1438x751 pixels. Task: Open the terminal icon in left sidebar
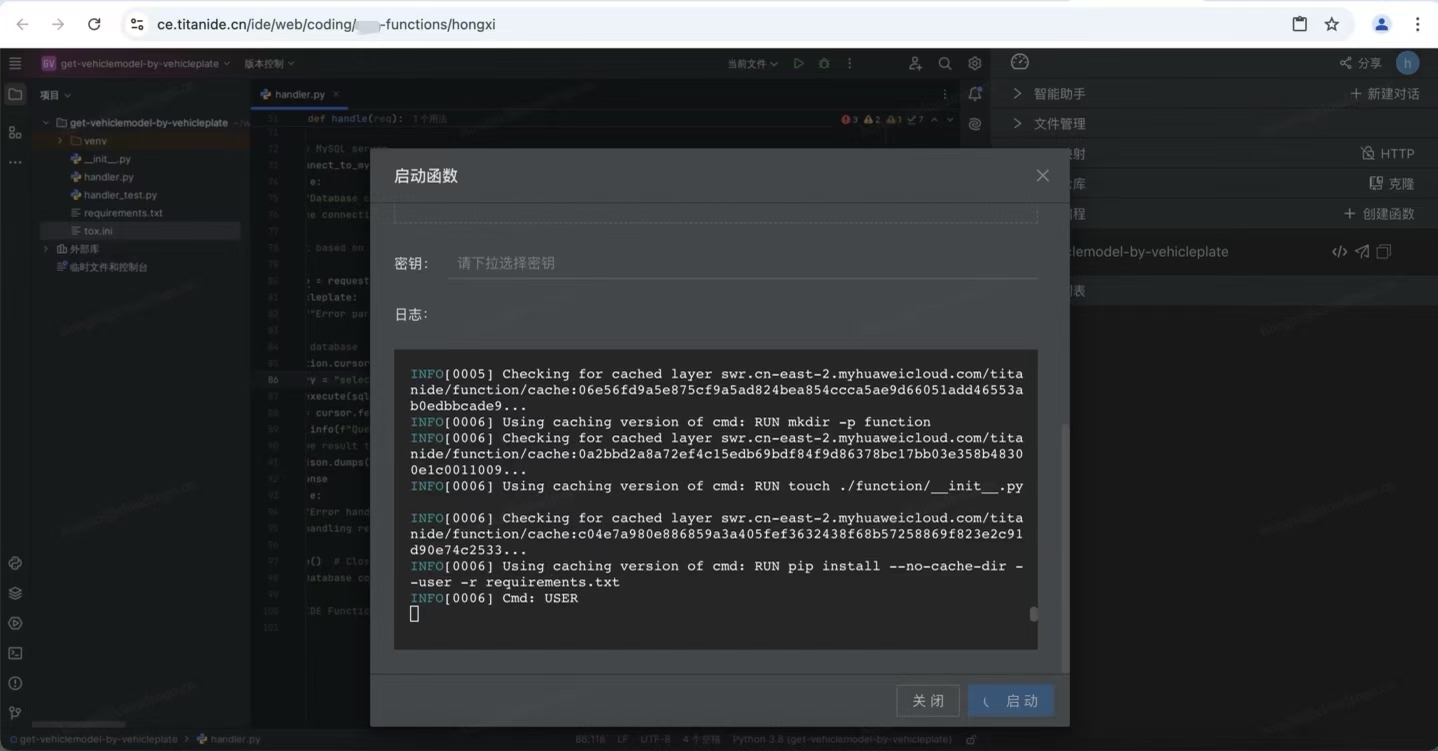point(15,653)
